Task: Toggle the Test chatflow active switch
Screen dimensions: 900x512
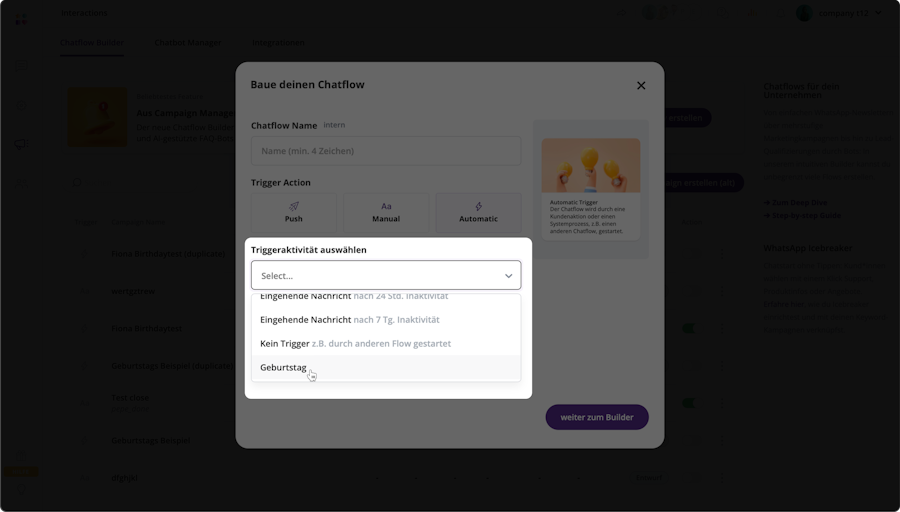Action: coord(688,402)
